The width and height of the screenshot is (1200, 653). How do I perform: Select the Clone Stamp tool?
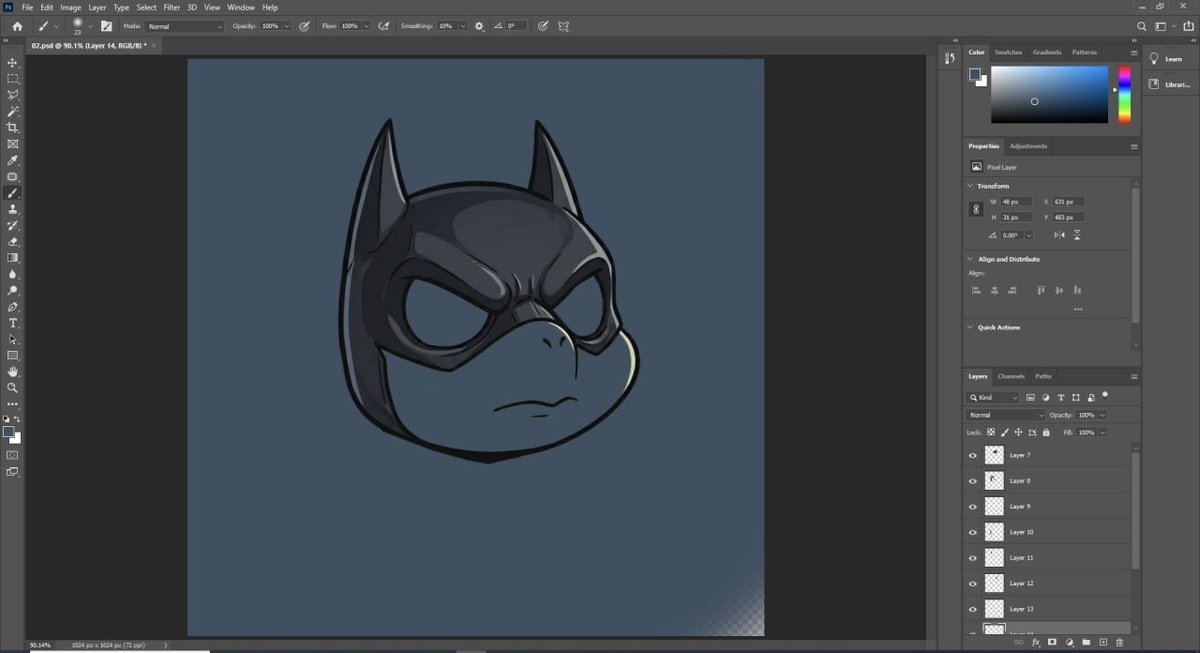tap(13, 209)
